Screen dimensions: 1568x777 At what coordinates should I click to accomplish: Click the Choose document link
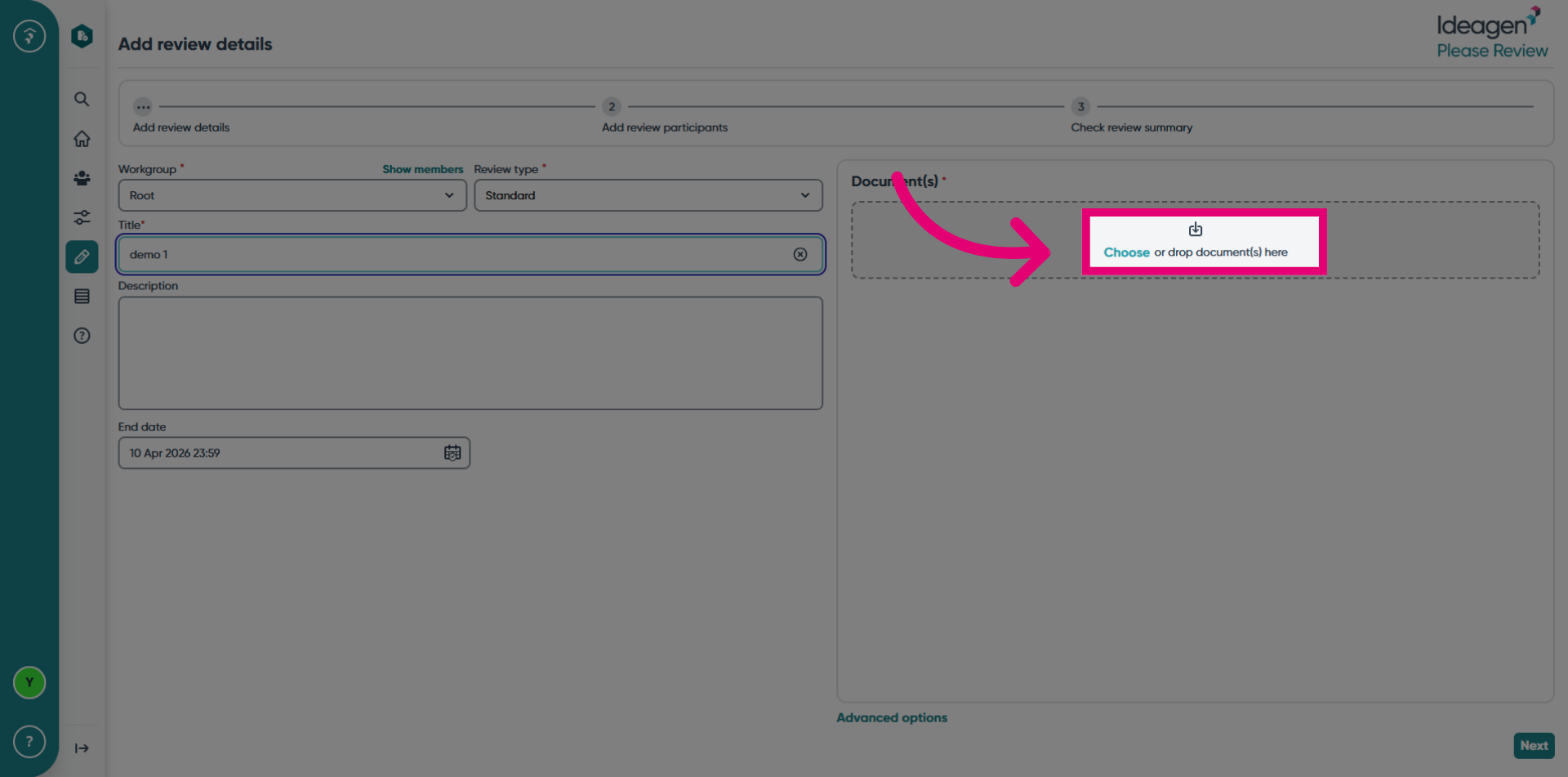click(1126, 252)
